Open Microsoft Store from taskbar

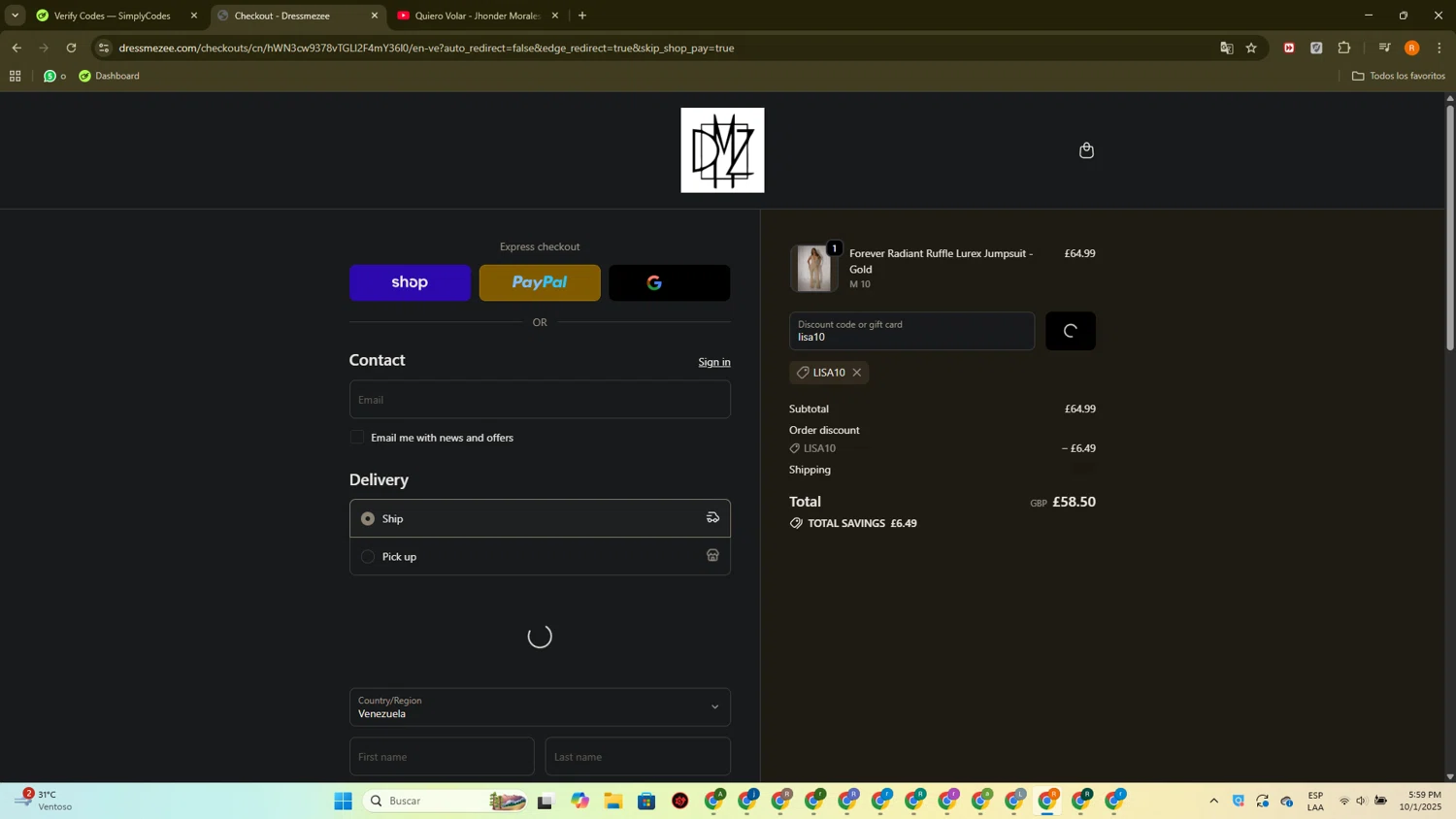click(x=646, y=801)
